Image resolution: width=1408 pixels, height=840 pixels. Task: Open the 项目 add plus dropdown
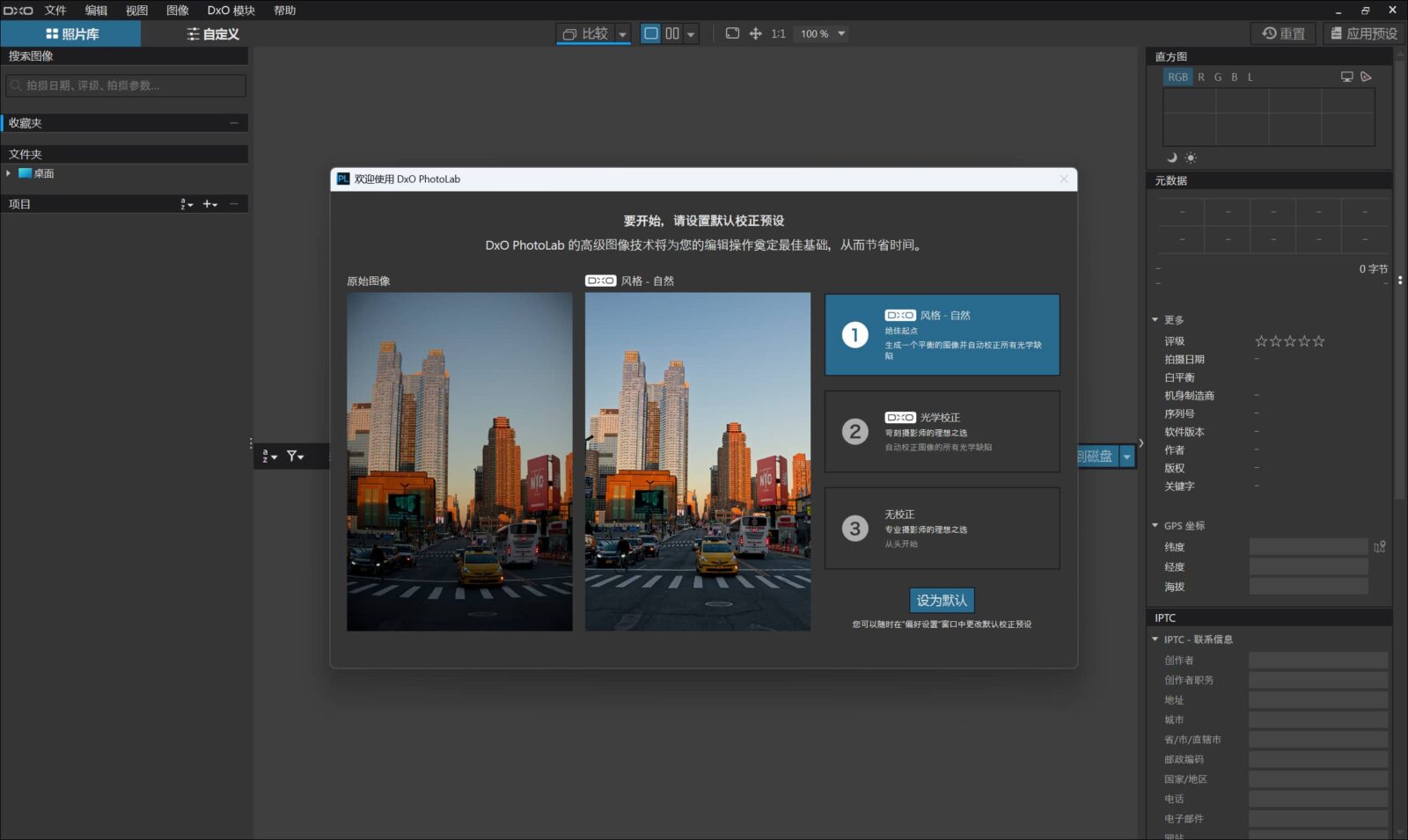coord(210,204)
